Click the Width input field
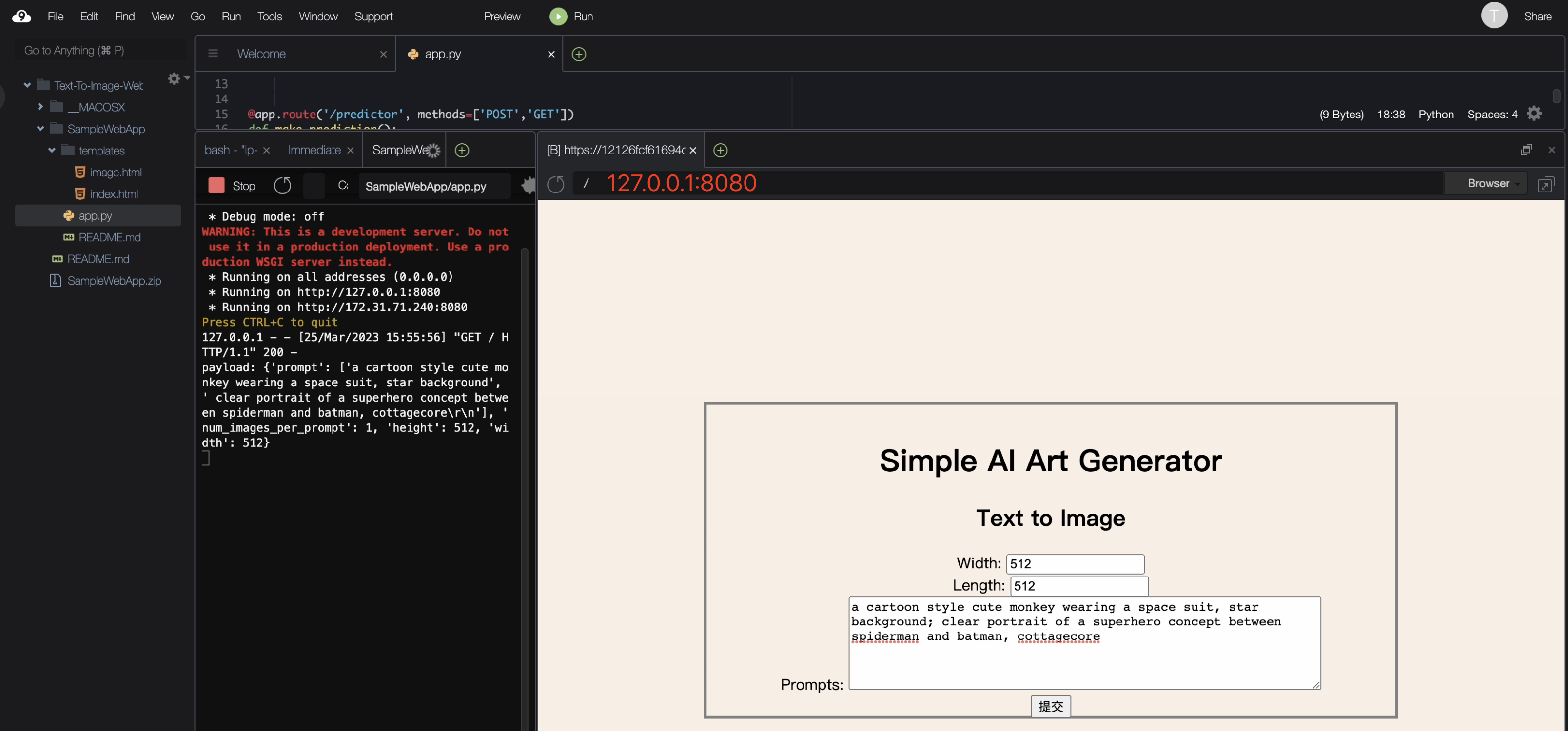Image resolution: width=1568 pixels, height=731 pixels. coord(1075,564)
